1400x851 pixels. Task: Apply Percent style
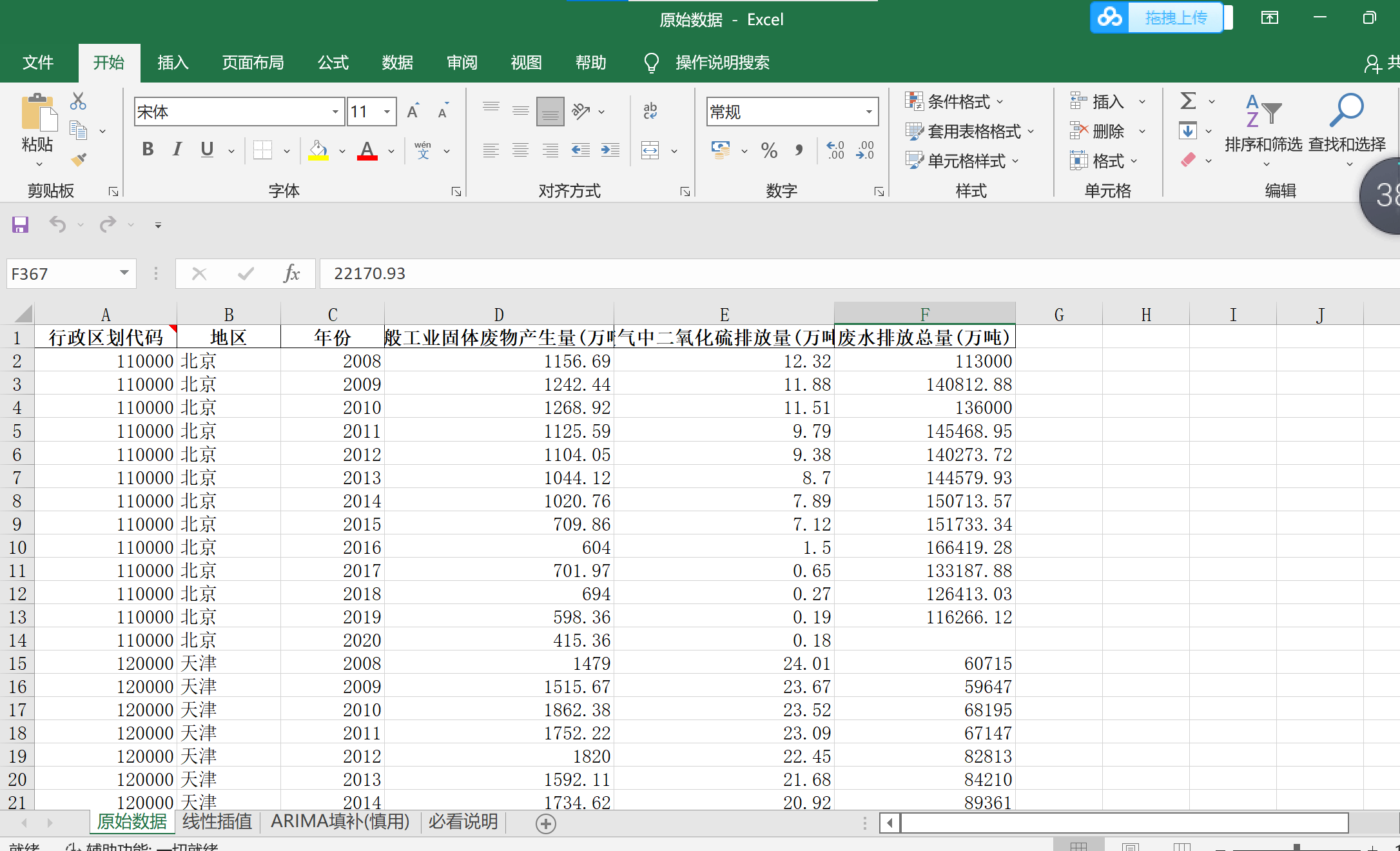tap(769, 150)
